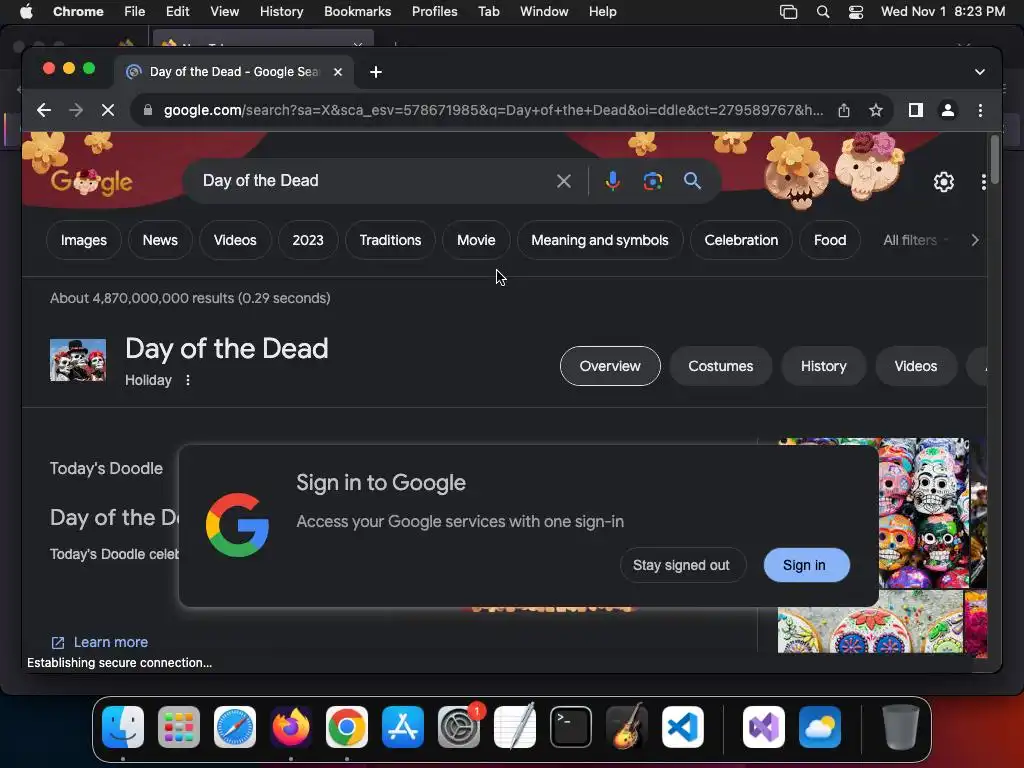The image size is (1024, 768).
Task: Open Launchpad from the Dock
Action: [179, 727]
